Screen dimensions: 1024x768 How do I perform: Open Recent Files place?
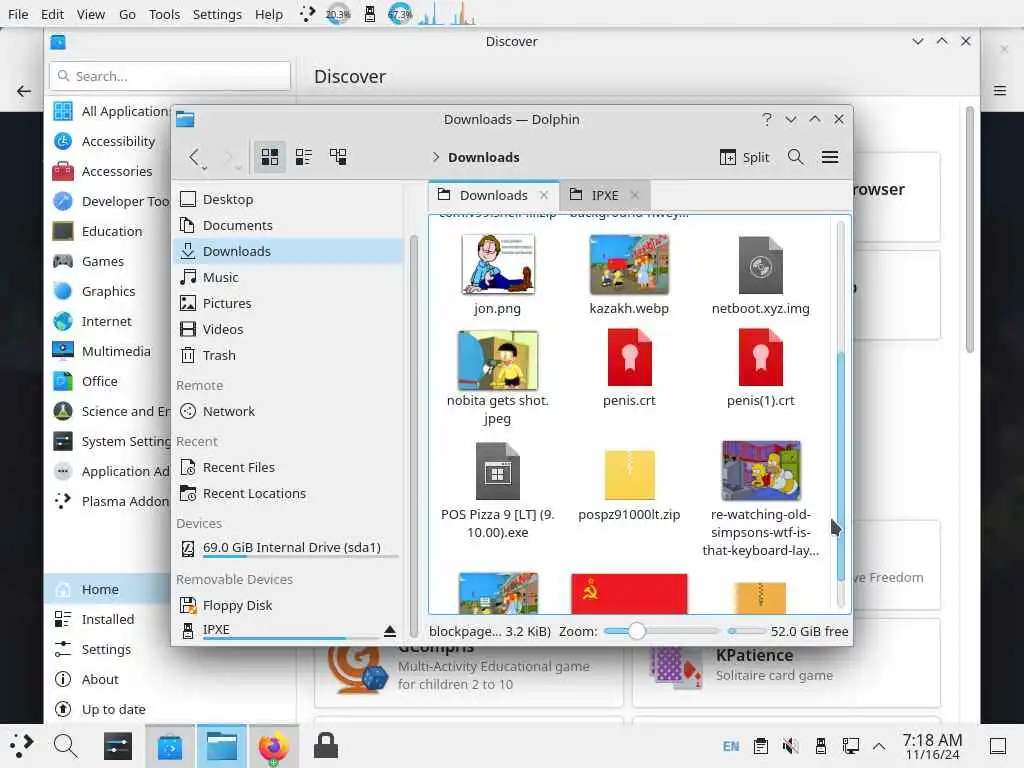pyautogui.click(x=288, y=468)
